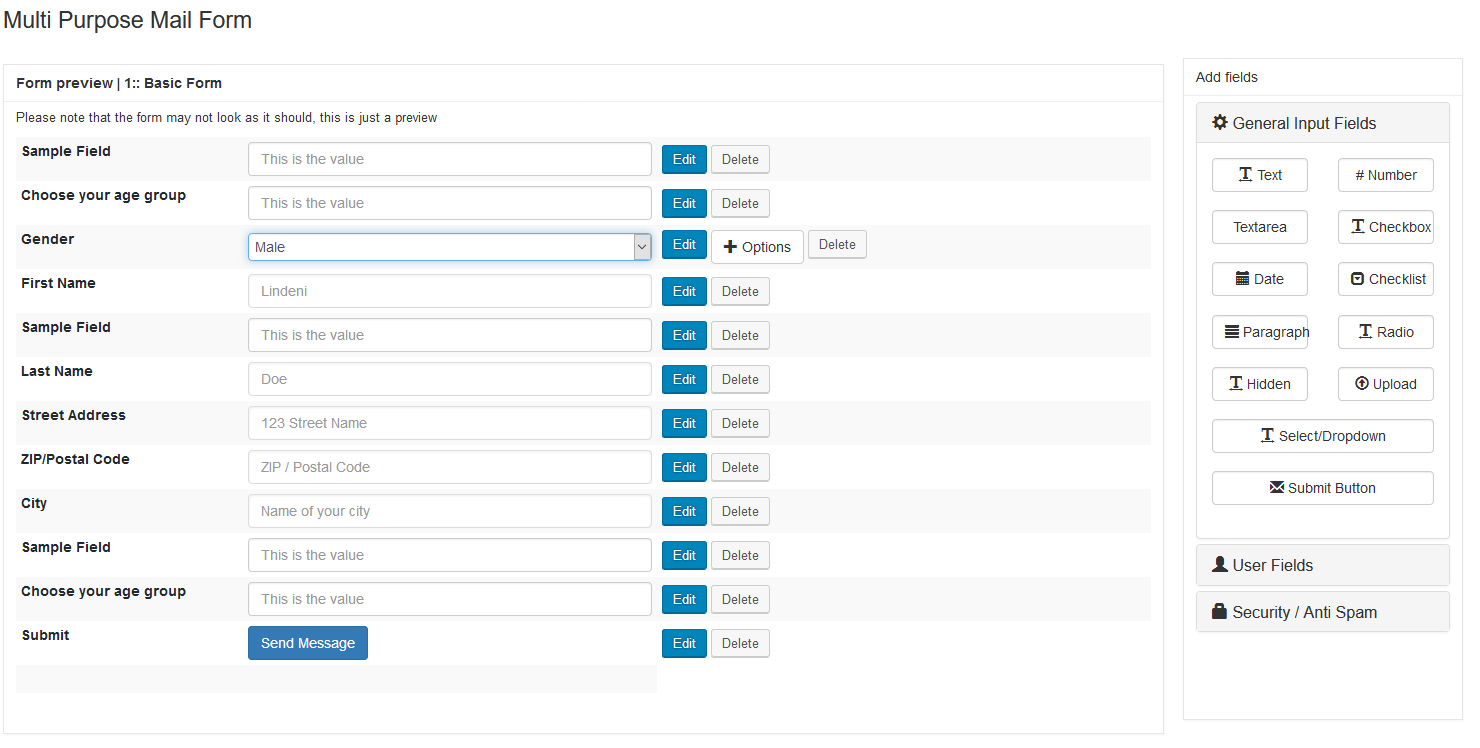
Task: Collapse the General Input Fields section
Action: (1322, 123)
